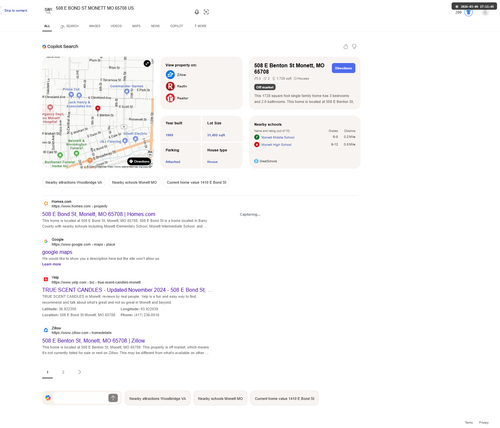The image size is (500, 428).
Task: Switch to the NEWS tab
Action: (x=155, y=26)
